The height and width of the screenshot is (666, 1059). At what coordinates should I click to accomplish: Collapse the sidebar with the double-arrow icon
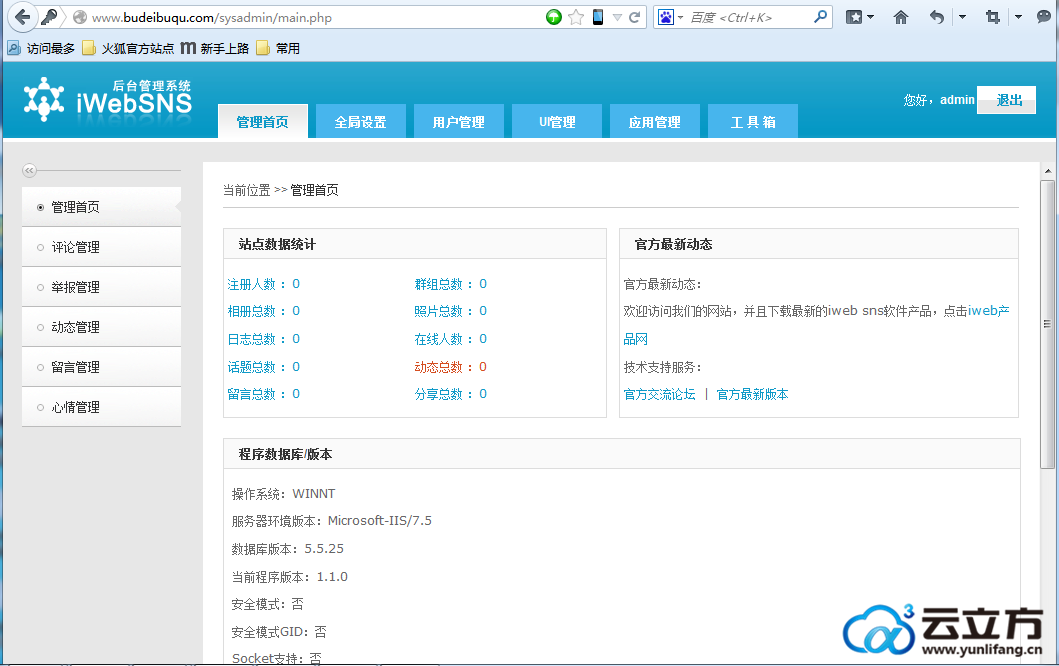click(29, 171)
